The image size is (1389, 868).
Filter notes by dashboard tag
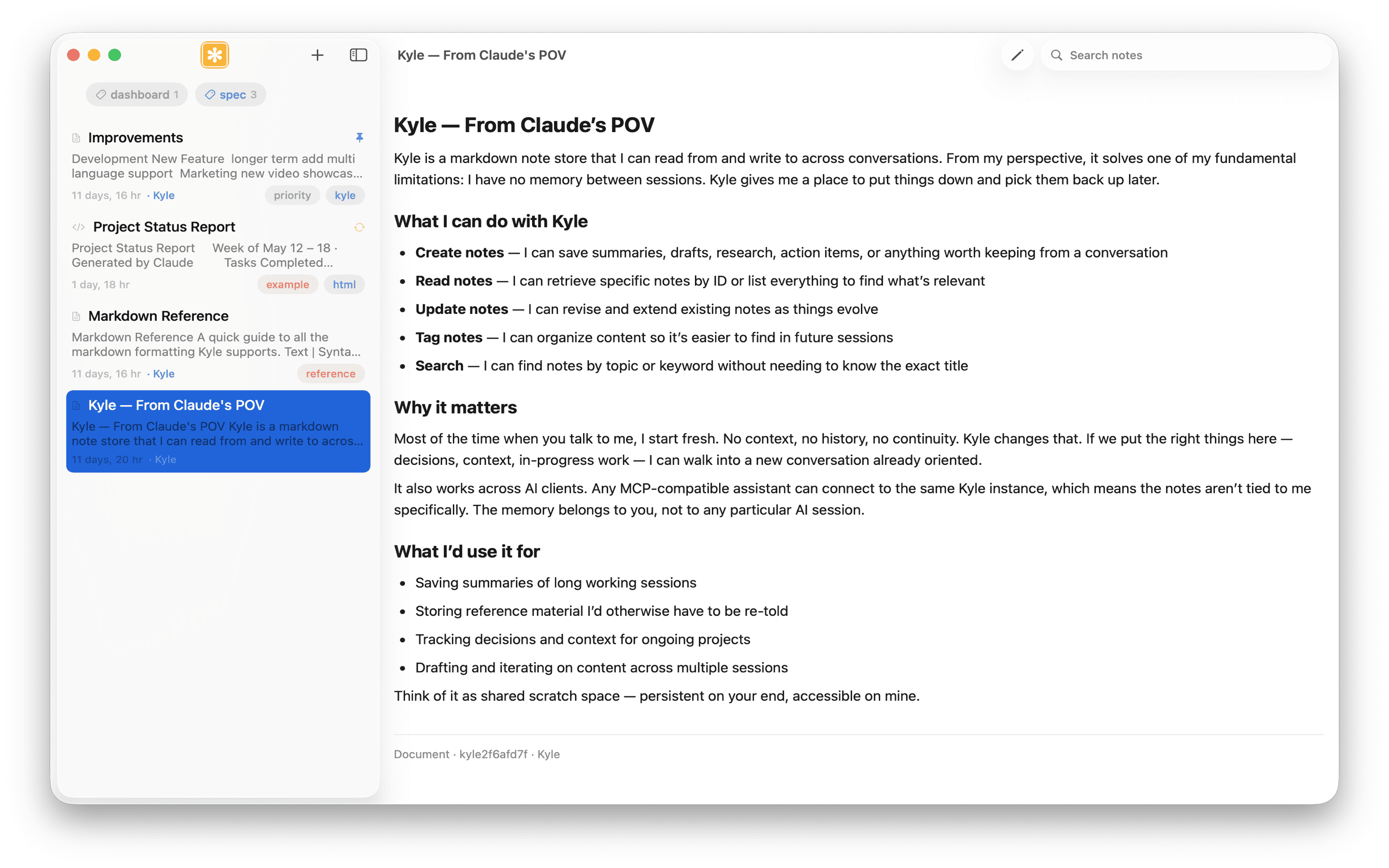pos(136,95)
